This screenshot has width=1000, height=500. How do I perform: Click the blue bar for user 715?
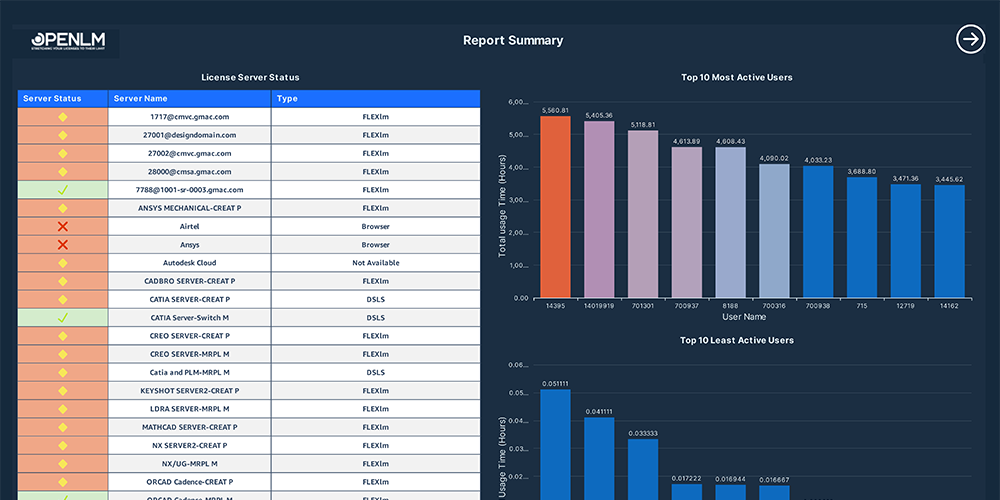pos(862,237)
